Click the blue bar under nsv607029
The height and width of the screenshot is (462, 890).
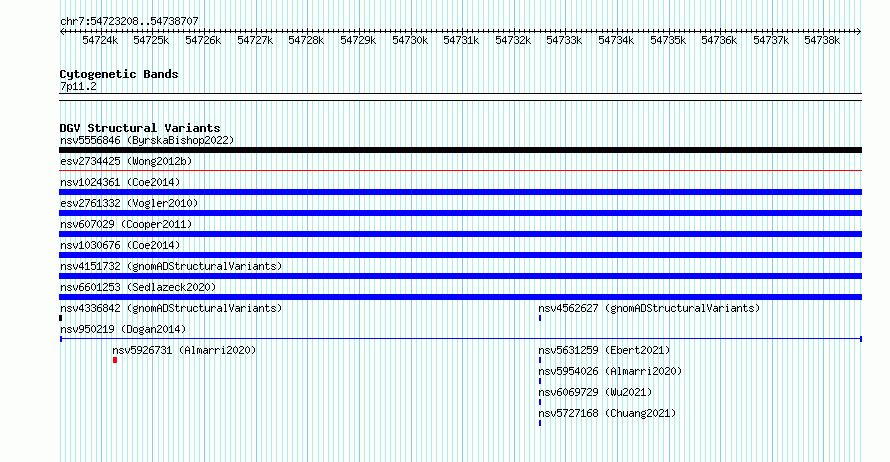click(460, 234)
